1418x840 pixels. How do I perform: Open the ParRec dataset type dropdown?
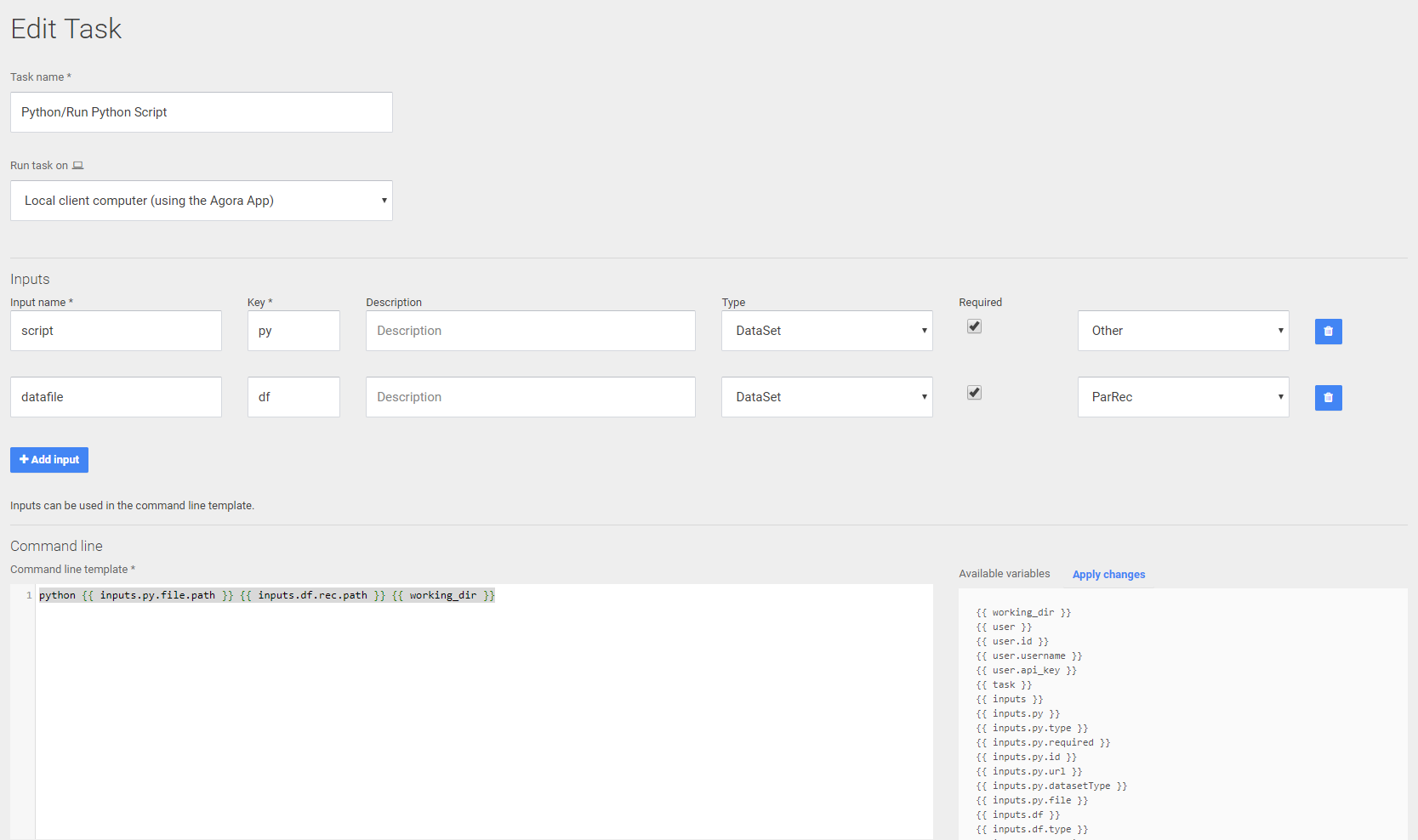pyautogui.click(x=1183, y=397)
